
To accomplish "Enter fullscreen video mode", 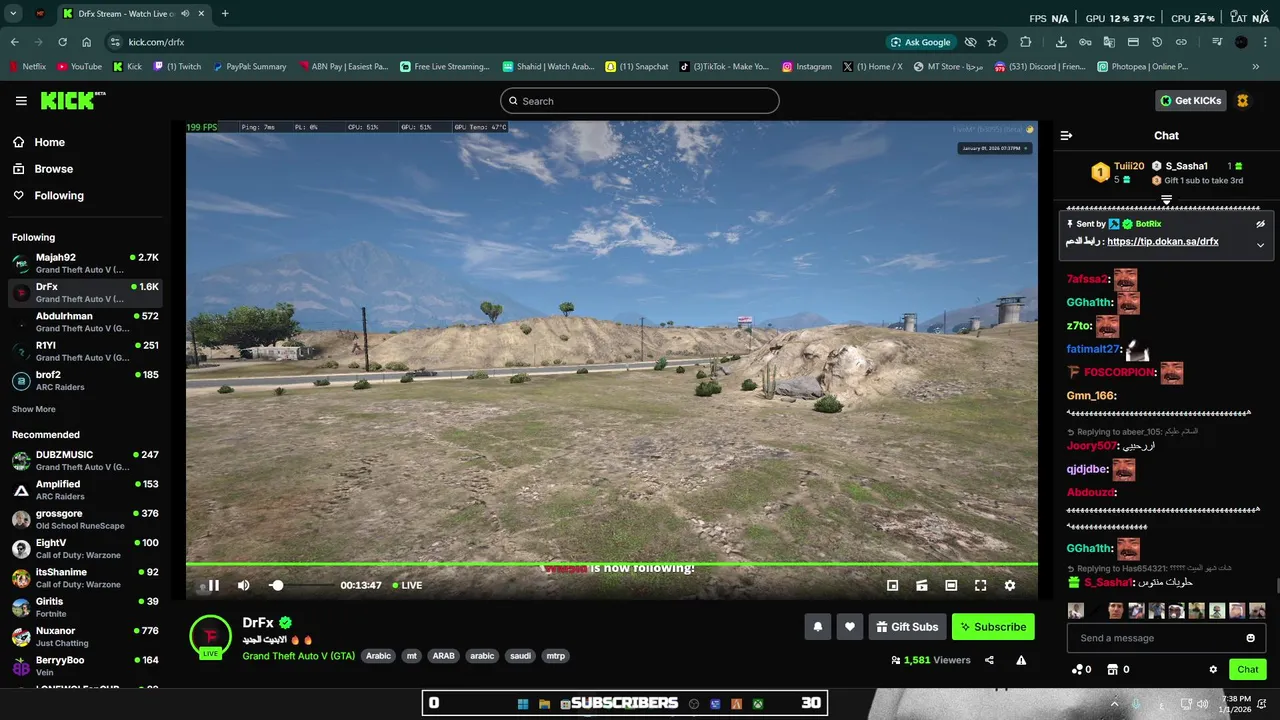I will [980, 585].
